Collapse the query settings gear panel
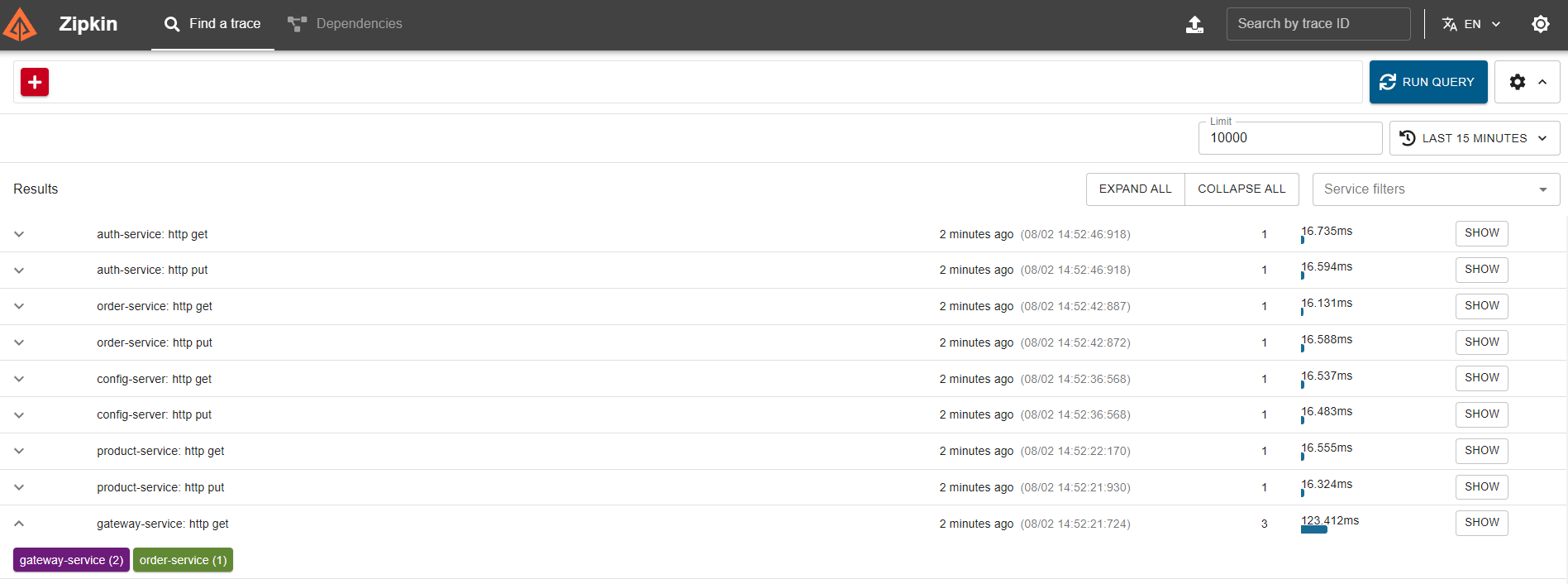Viewport: 1568px width, 584px height. click(1527, 82)
